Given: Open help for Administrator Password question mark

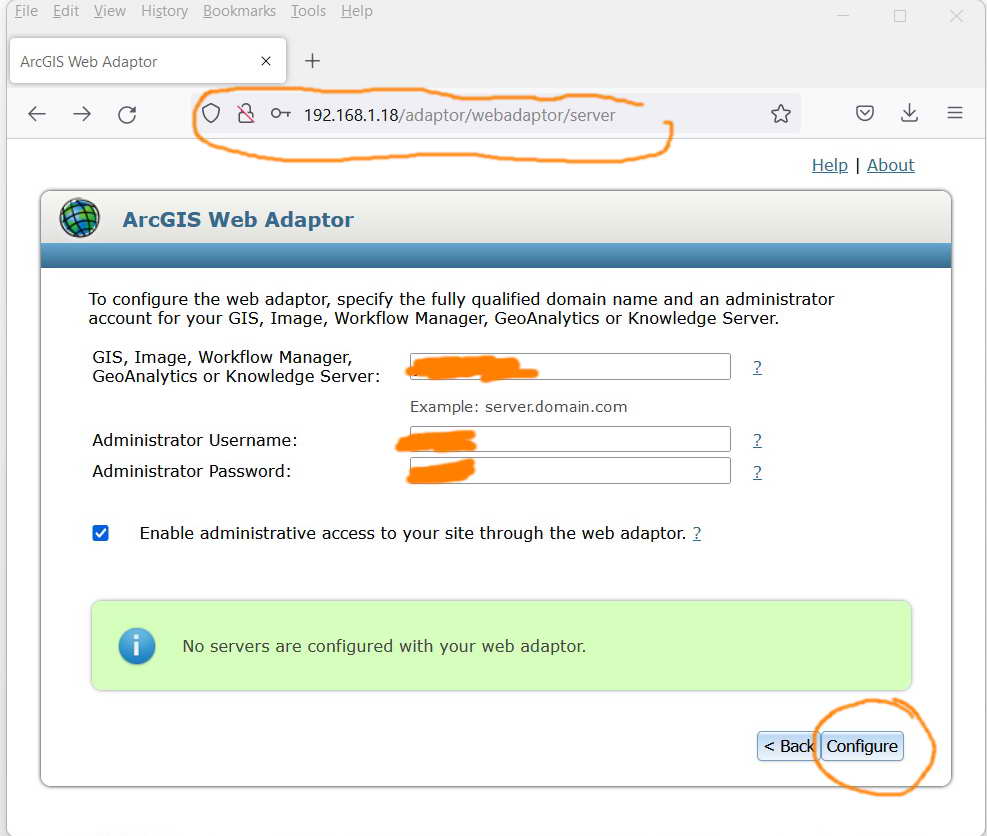Looking at the screenshot, I should (757, 472).
